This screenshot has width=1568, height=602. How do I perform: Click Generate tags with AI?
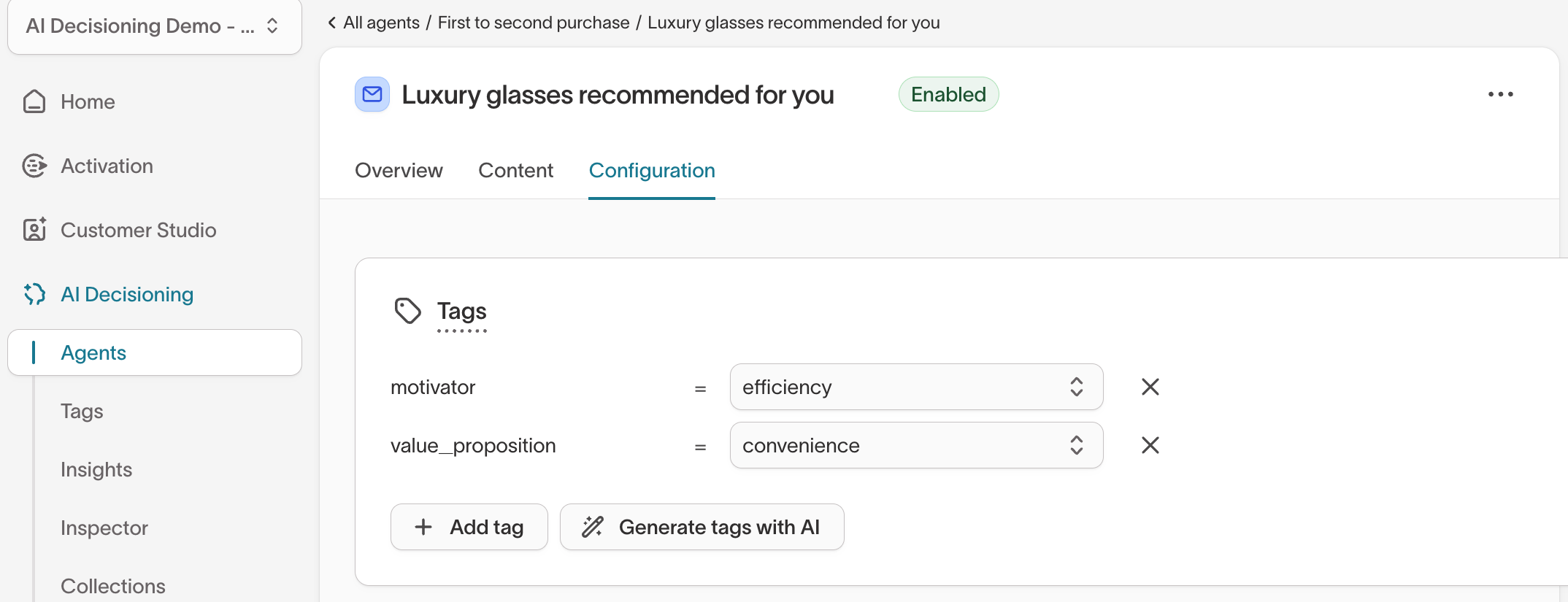(701, 526)
